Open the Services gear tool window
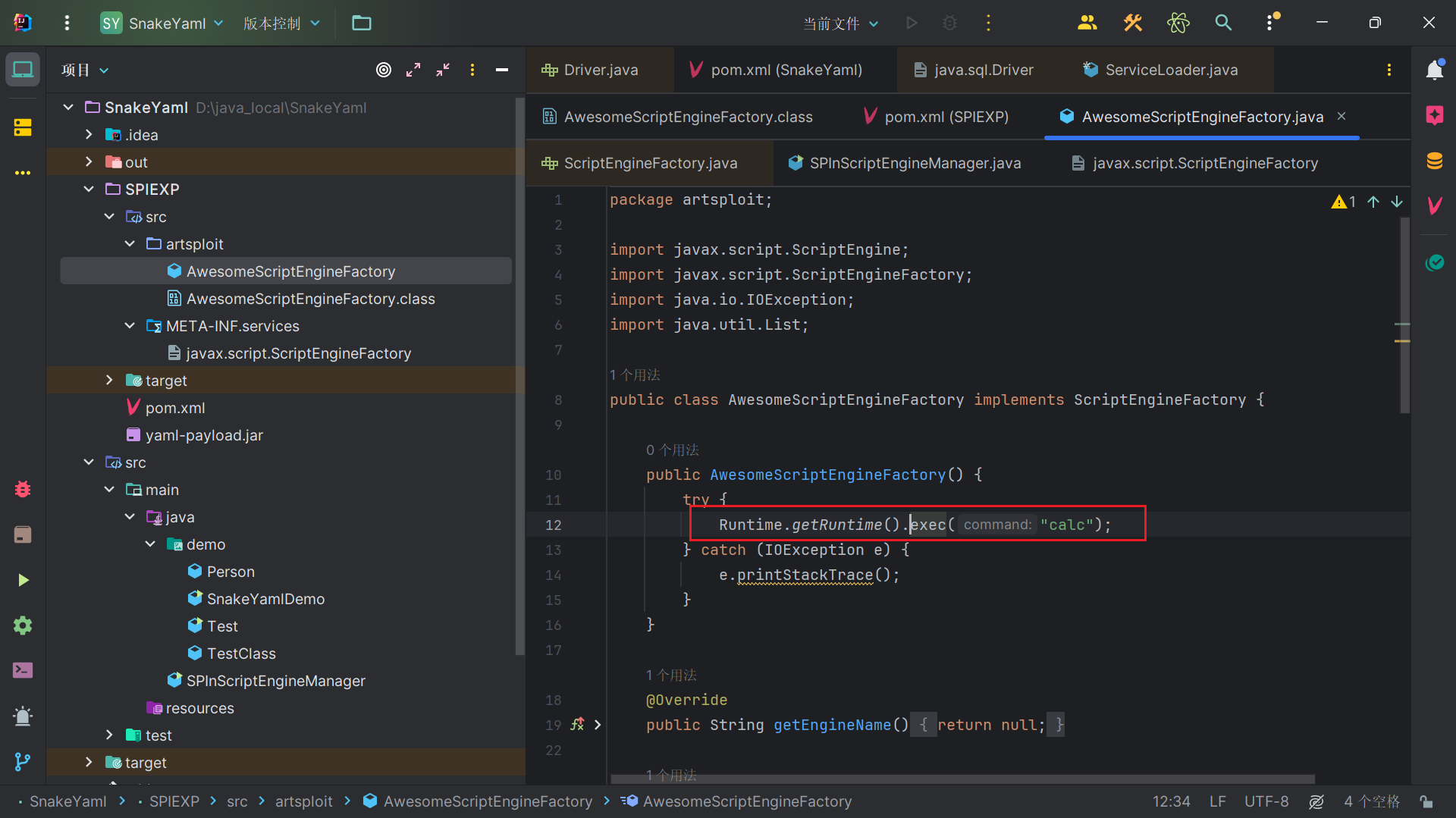The image size is (1456, 818). click(23, 625)
